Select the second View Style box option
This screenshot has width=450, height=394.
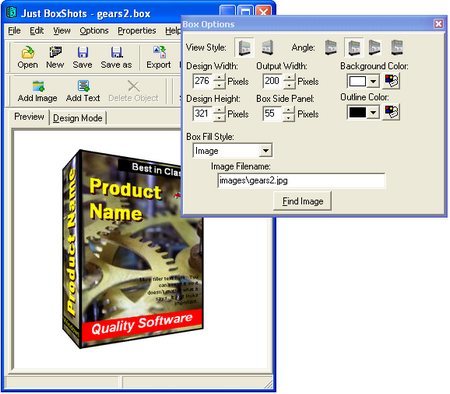[x=268, y=47]
